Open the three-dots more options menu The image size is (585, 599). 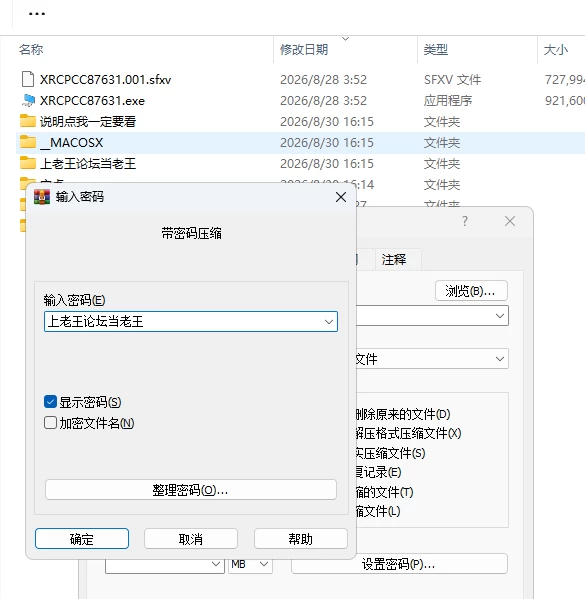pos(37,14)
